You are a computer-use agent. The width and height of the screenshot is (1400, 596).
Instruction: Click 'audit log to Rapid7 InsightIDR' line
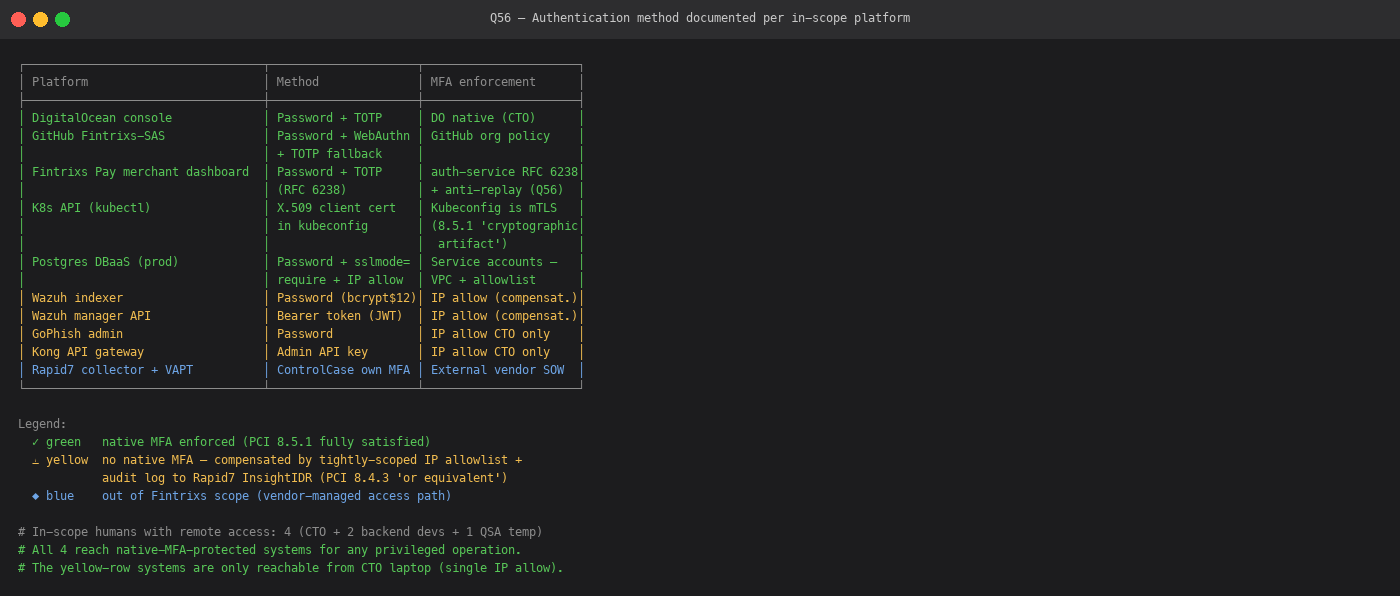coord(305,478)
